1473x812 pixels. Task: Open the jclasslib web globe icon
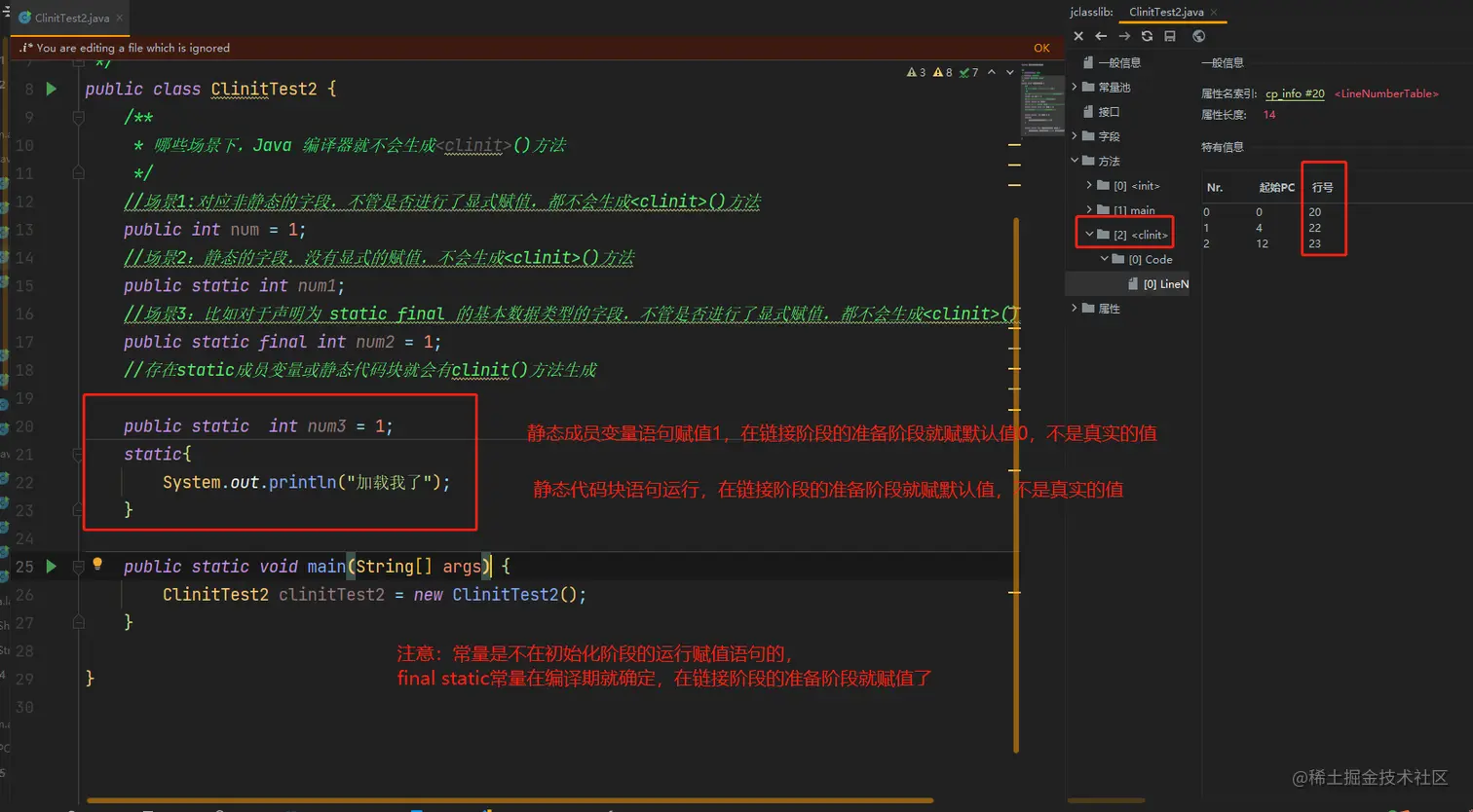1199,36
